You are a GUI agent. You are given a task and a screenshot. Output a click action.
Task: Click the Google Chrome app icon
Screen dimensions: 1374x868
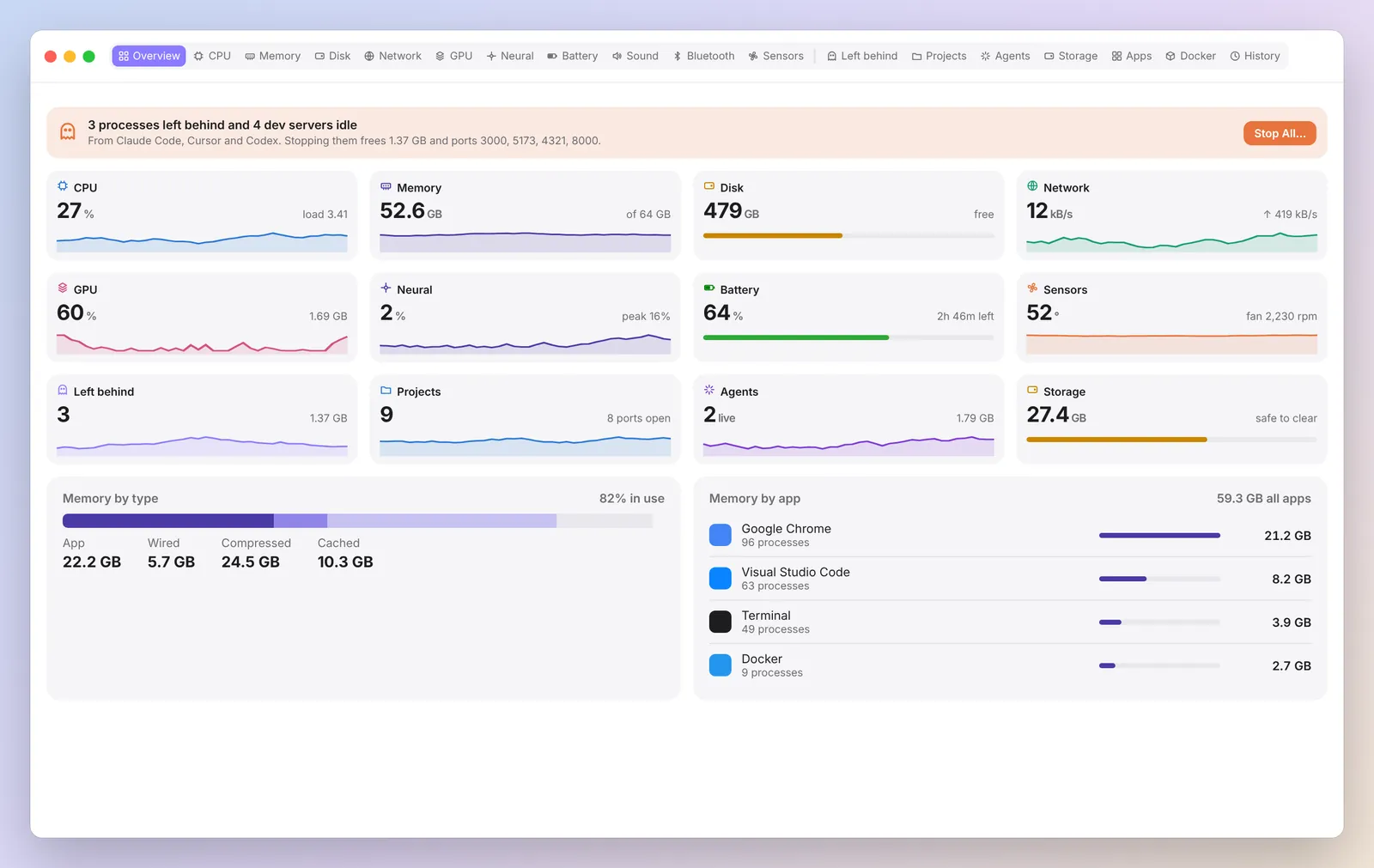pos(720,535)
